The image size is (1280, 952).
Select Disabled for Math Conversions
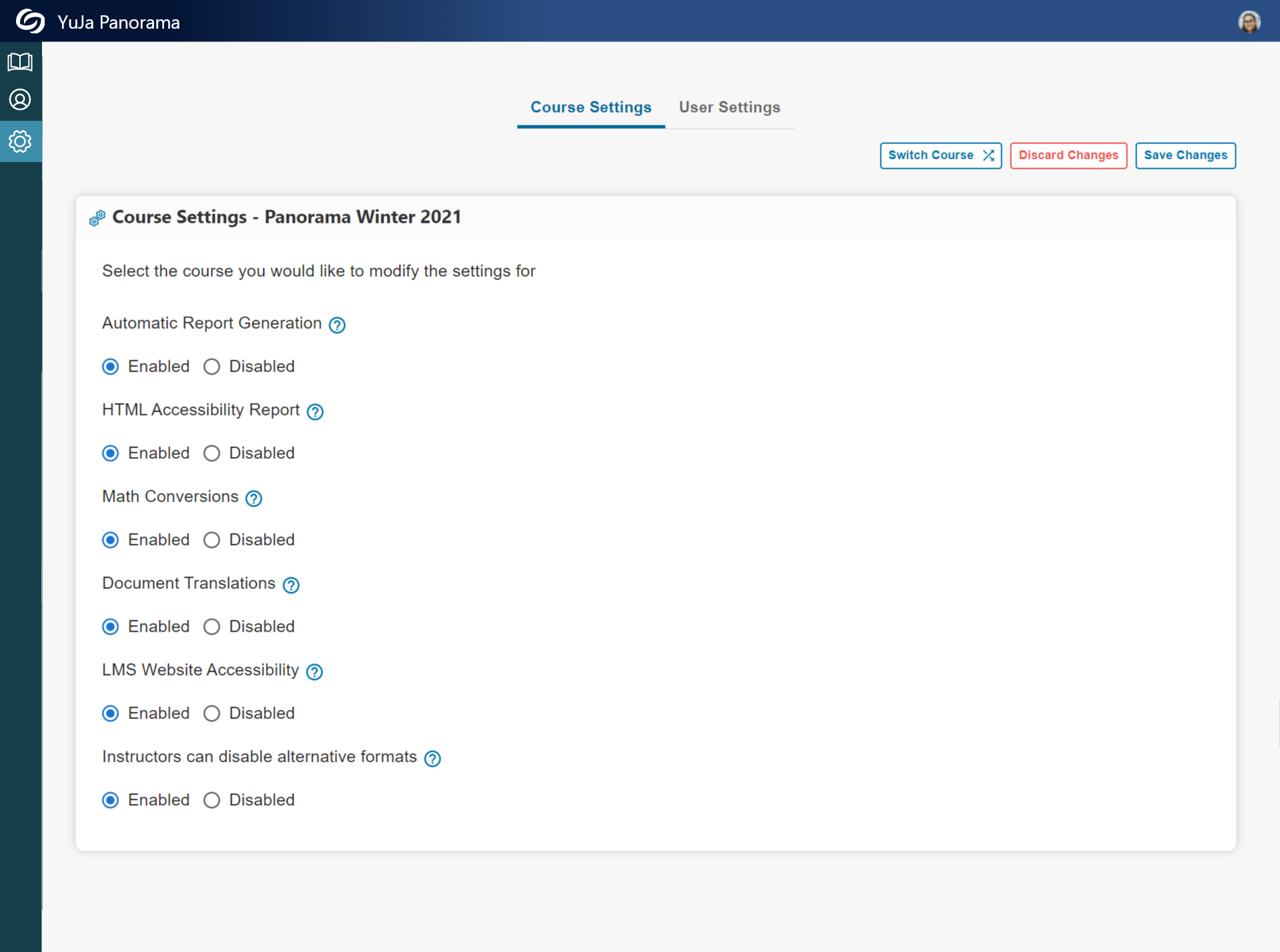(212, 540)
